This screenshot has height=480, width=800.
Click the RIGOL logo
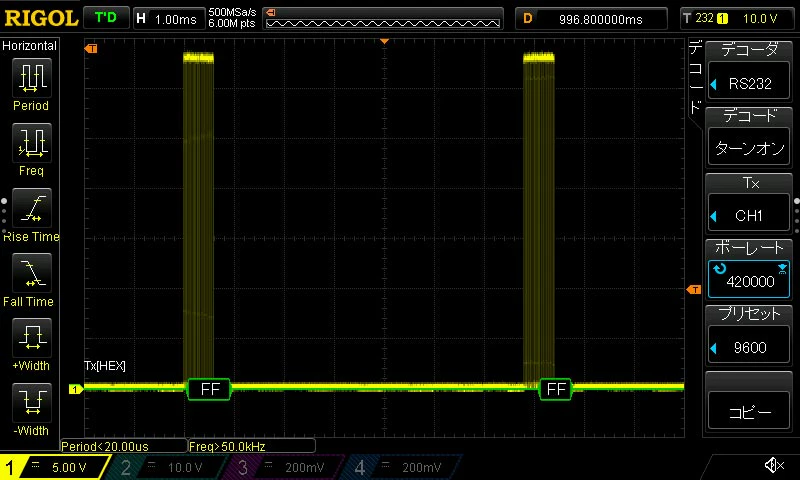(41, 19)
